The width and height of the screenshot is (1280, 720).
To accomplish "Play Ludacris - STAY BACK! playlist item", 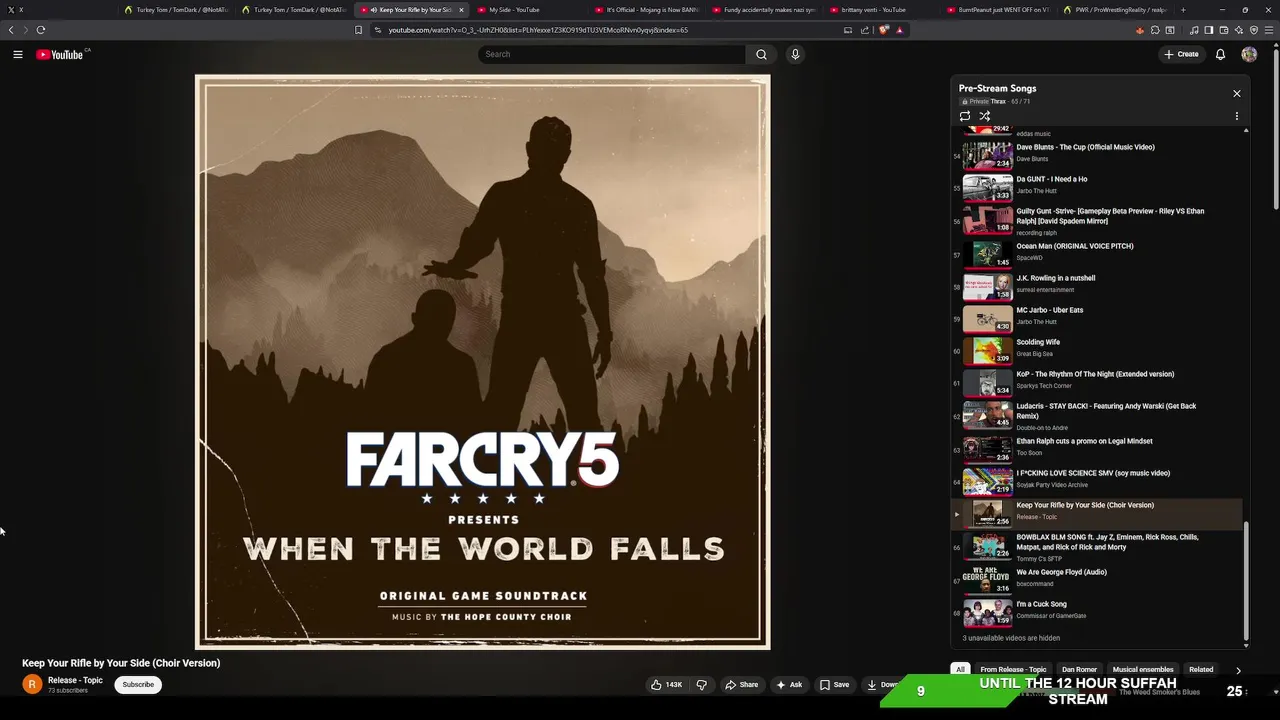I will (x=1098, y=416).
